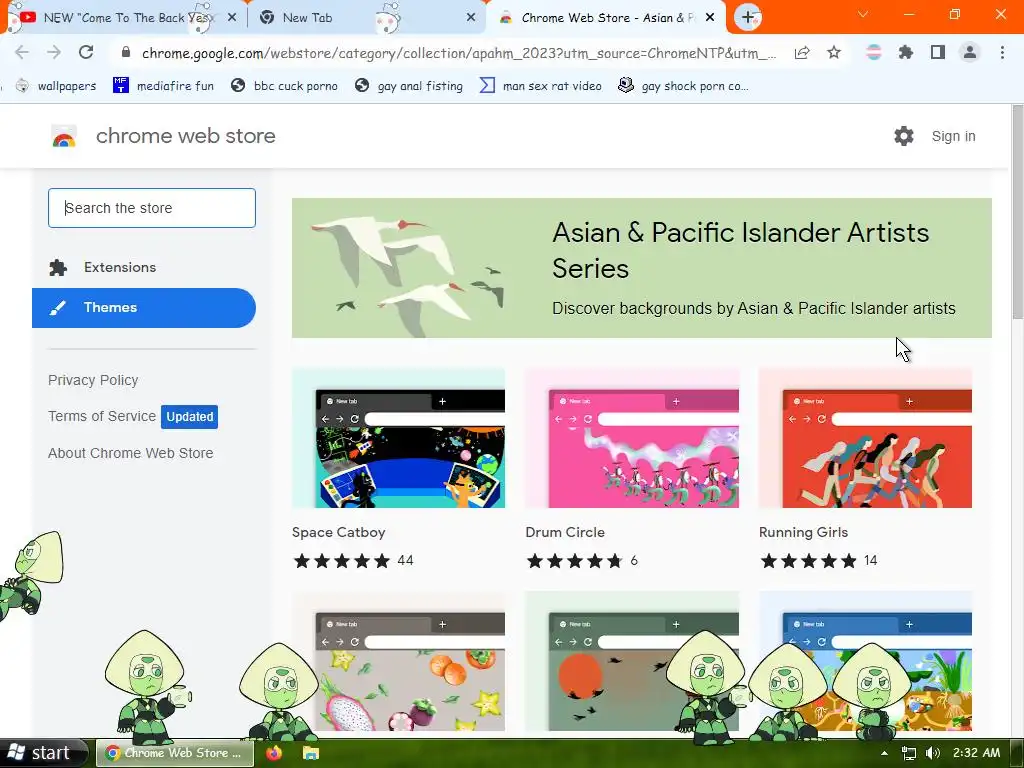Open the mediafire fun bookmark

(164, 86)
